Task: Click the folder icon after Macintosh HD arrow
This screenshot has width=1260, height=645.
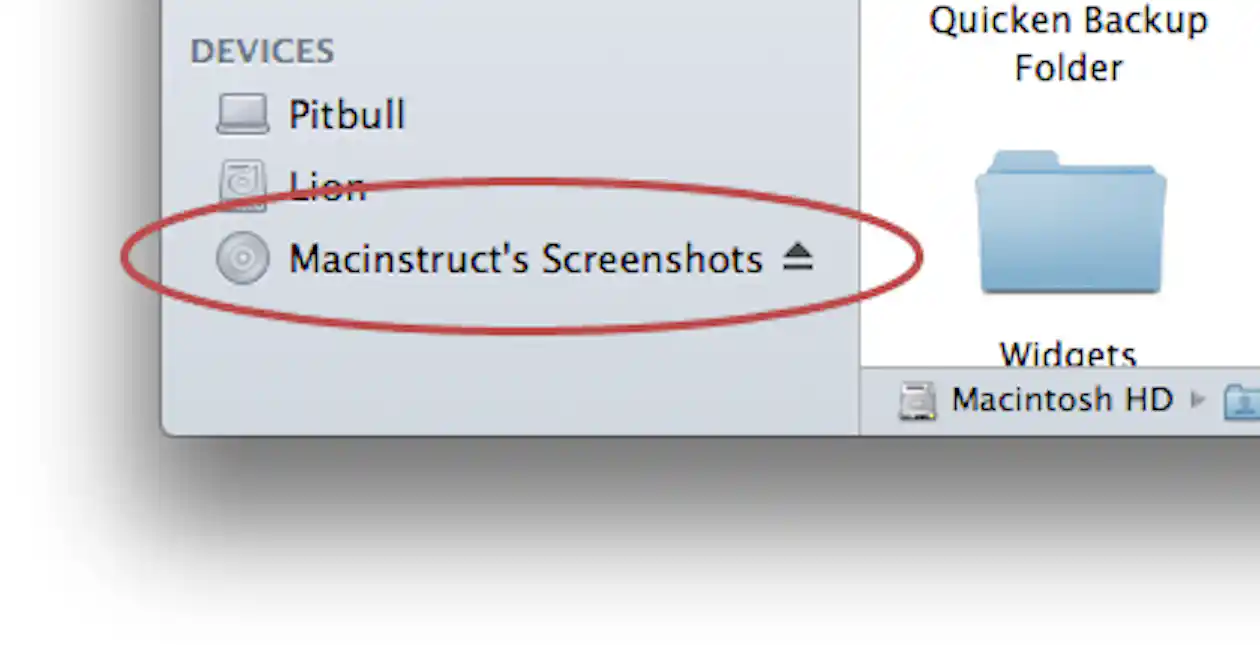Action: (1241, 401)
